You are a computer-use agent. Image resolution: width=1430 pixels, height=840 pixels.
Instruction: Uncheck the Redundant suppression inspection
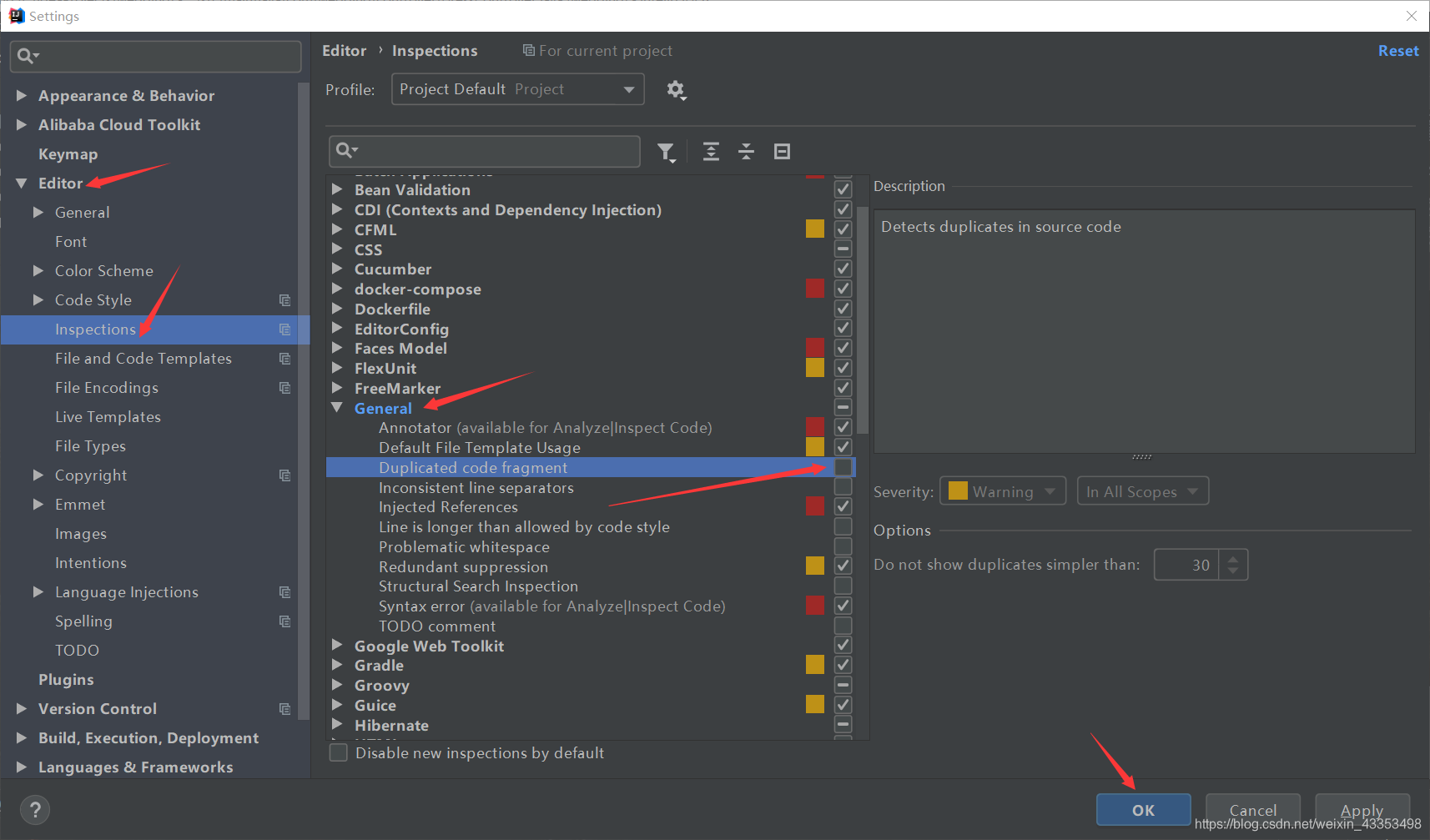(x=843, y=566)
